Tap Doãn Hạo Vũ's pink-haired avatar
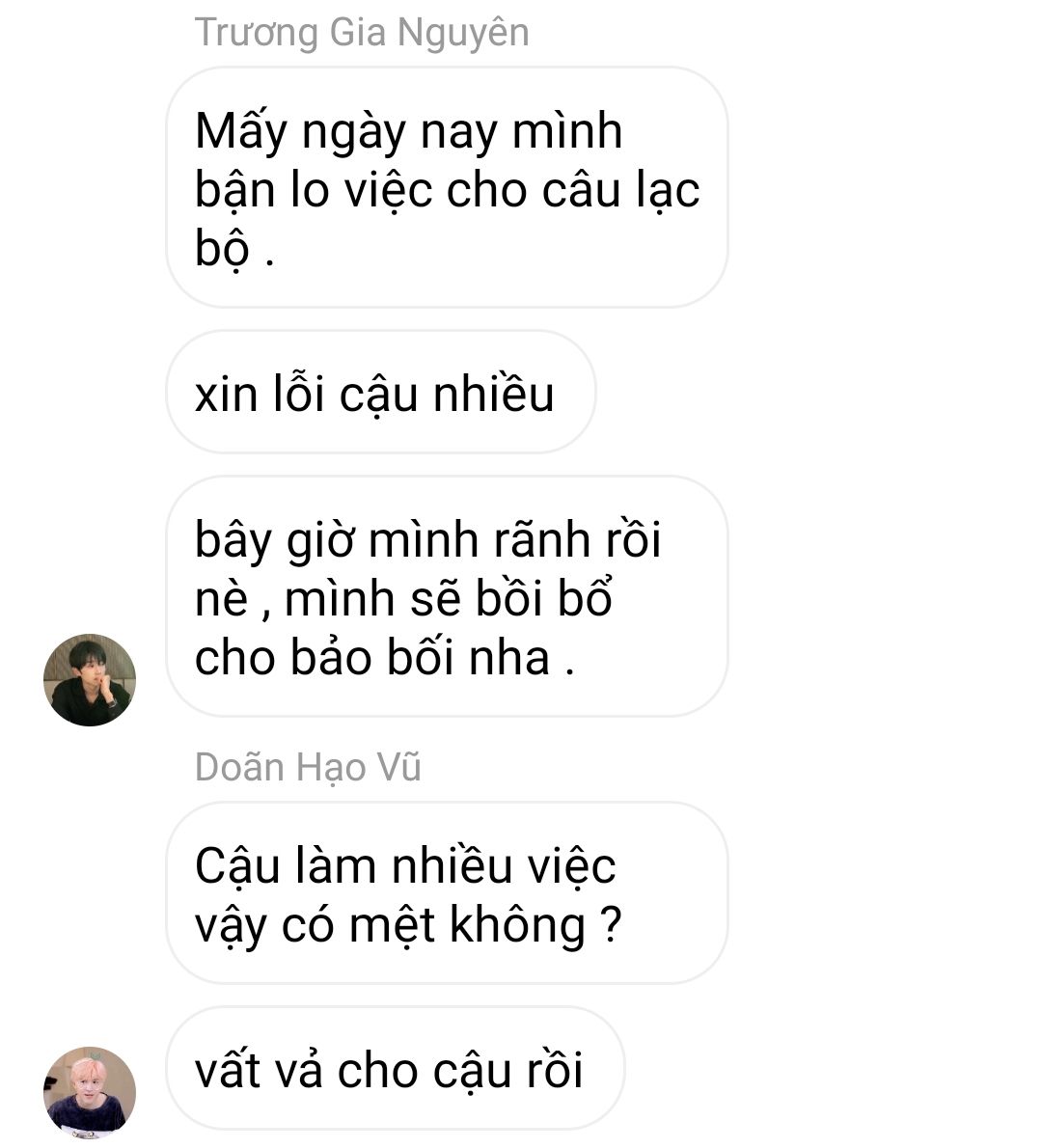Image resolution: width=1042 pixels, height=1148 pixels. tap(90, 1092)
